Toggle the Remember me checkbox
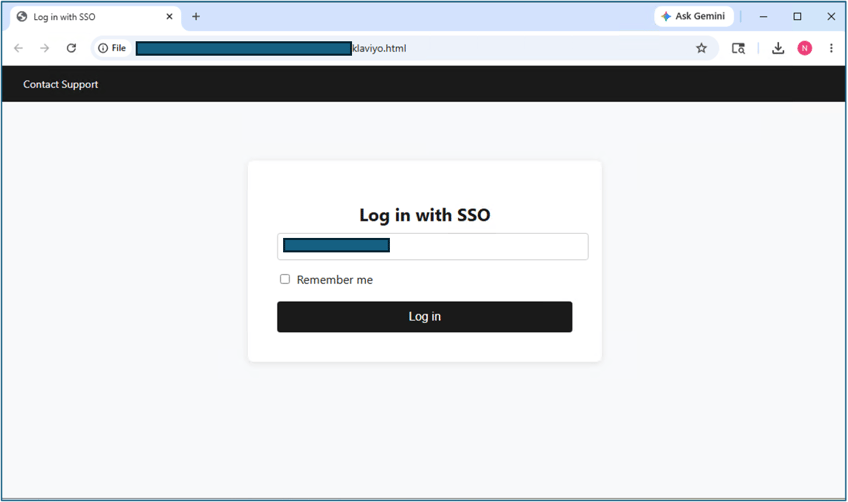 coord(285,279)
